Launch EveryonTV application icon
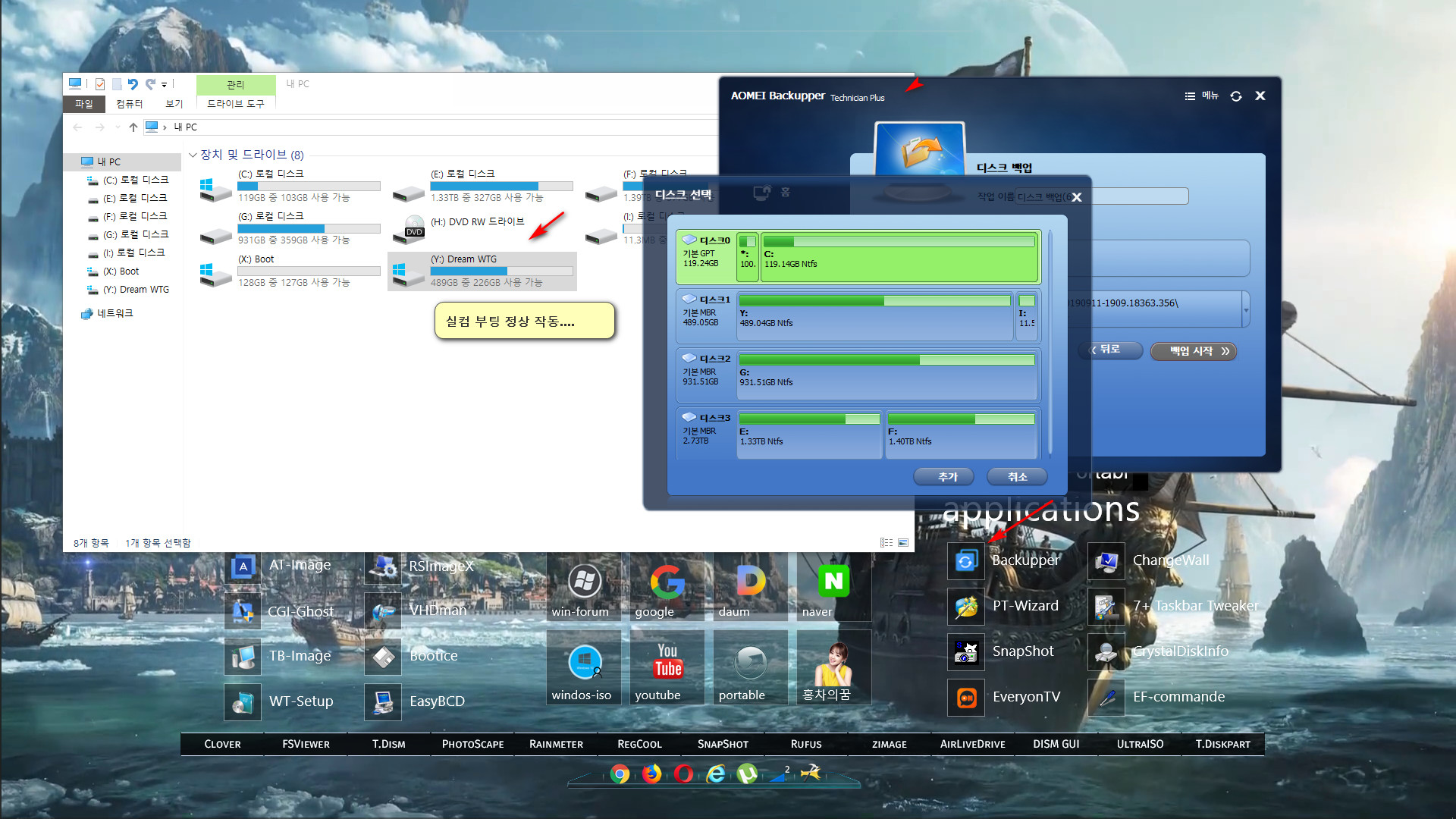The width and height of the screenshot is (1456, 819). 965,698
